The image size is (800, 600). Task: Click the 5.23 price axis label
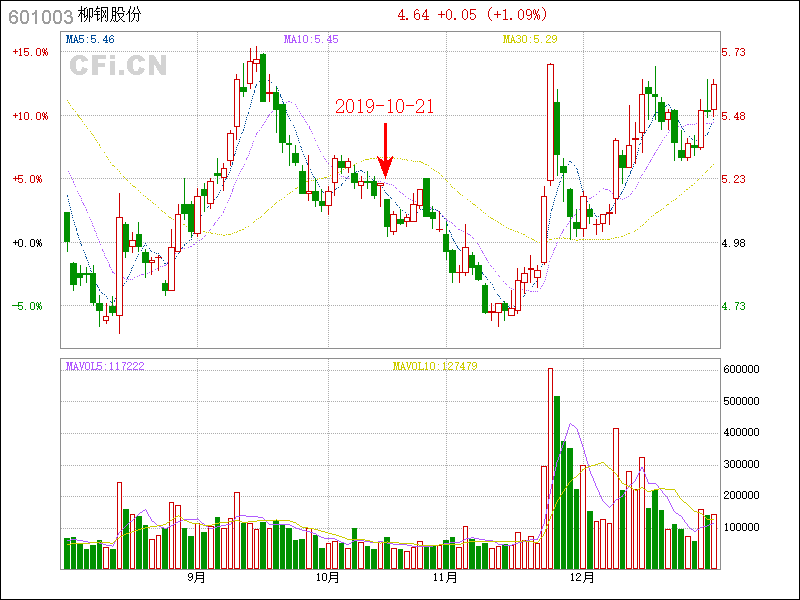(x=733, y=179)
